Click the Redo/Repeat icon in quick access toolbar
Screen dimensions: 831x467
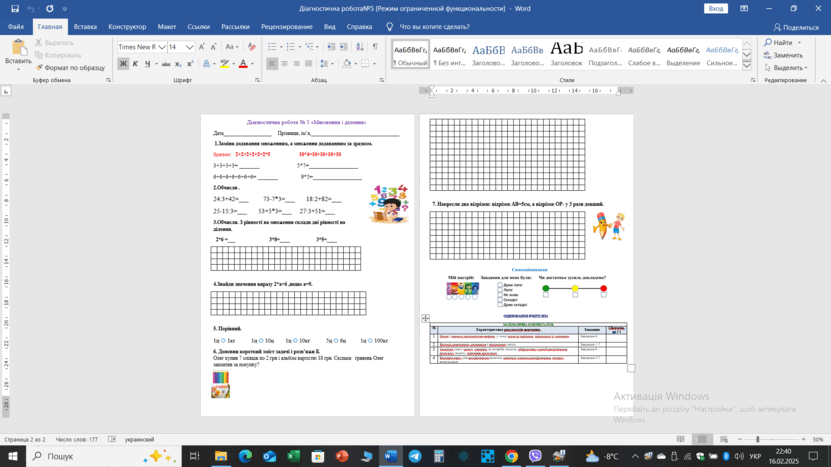[x=50, y=8]
